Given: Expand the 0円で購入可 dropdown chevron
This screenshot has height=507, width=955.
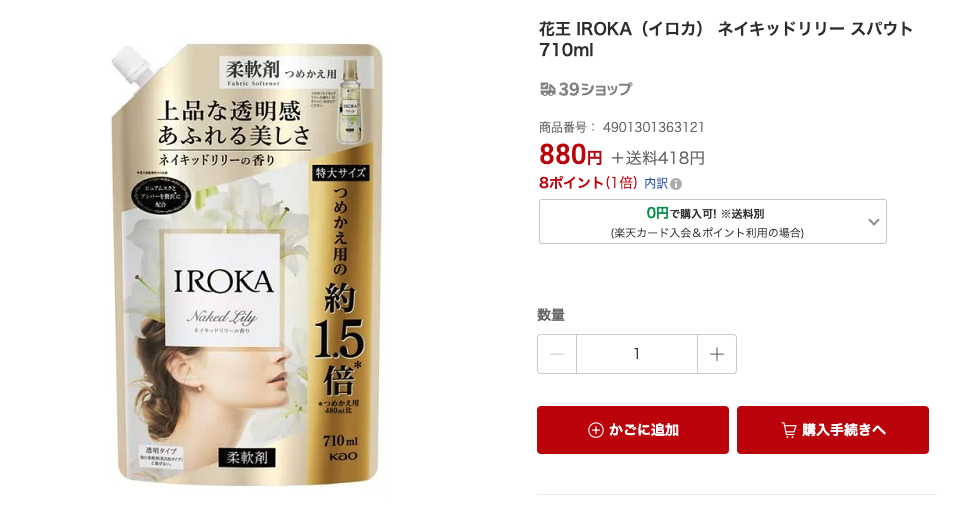Looking at the screenshot, I should [x=874, y=222].
